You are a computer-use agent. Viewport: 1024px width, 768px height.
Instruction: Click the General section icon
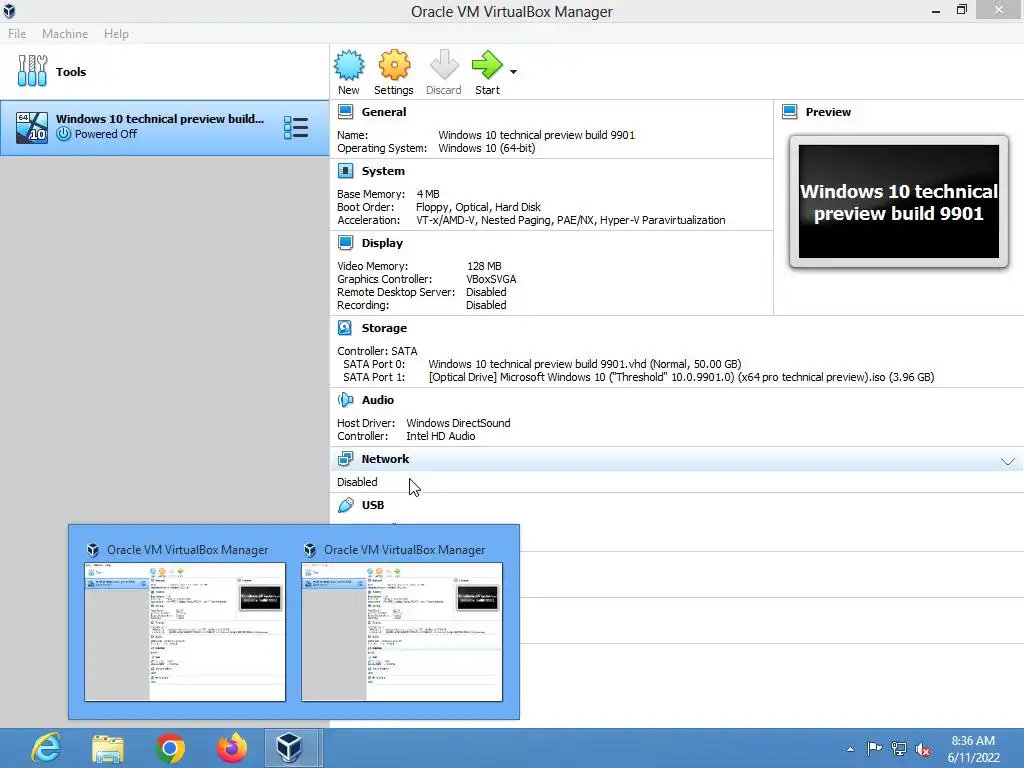[345, 112]
